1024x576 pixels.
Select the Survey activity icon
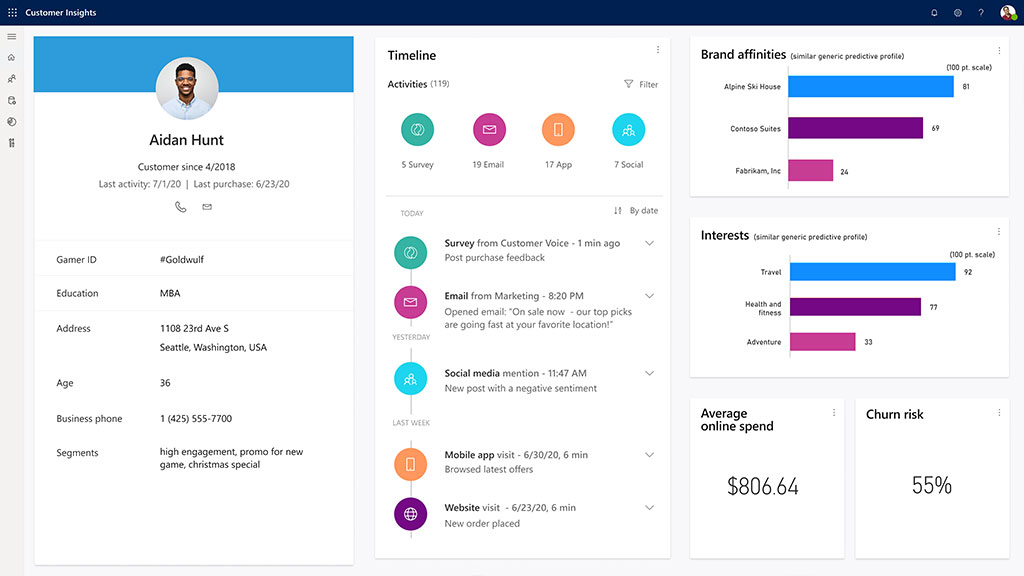(x=417, y=129)
